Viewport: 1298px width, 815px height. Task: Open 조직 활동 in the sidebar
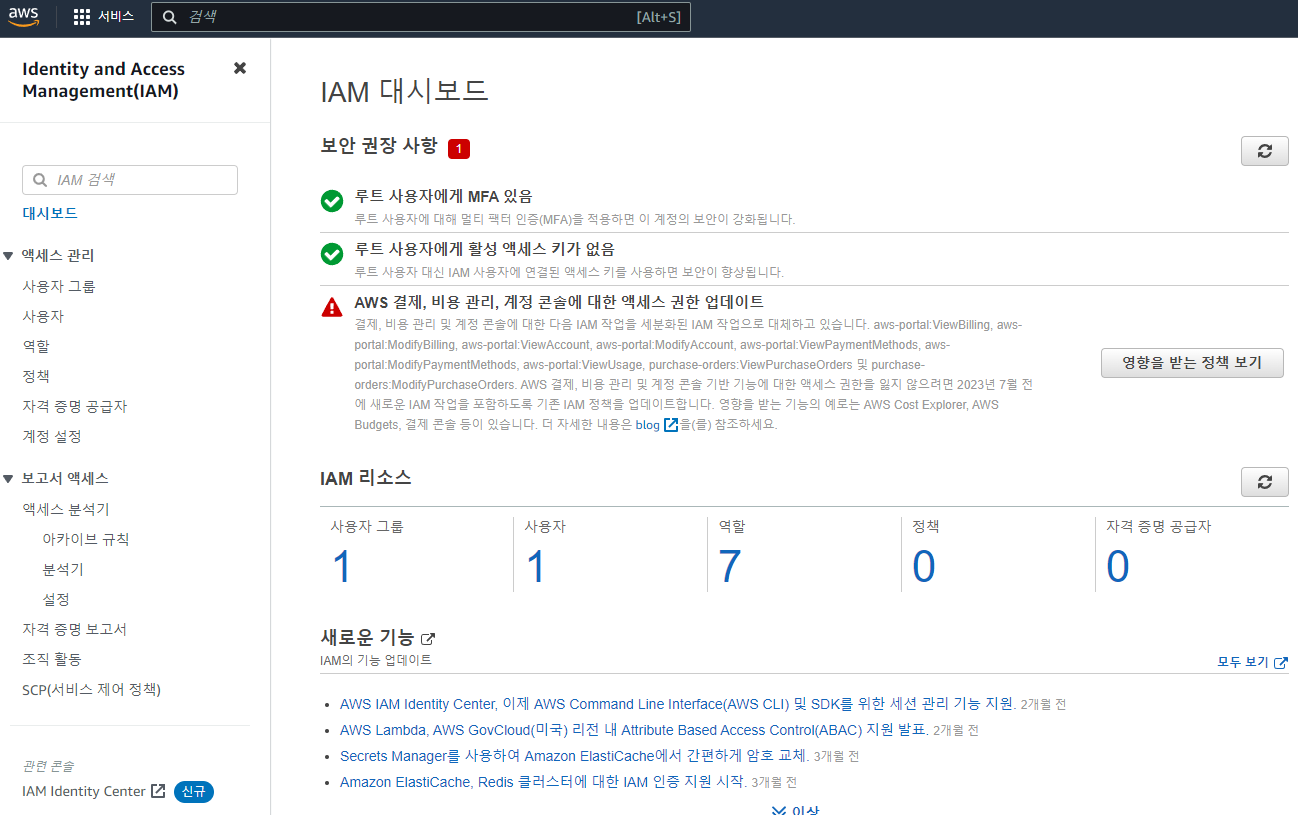52,659
